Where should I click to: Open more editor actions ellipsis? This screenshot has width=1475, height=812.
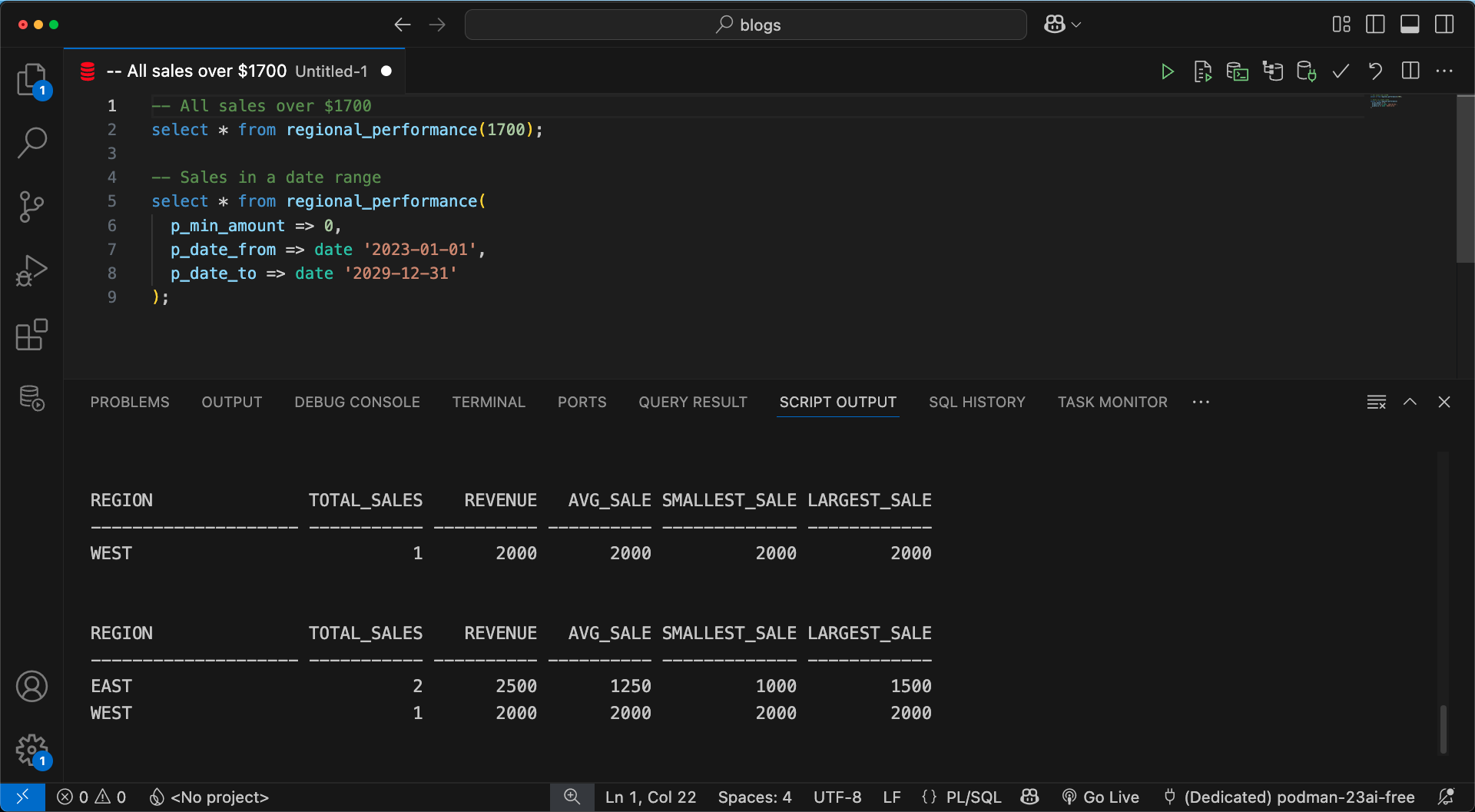click(1444, 71)
